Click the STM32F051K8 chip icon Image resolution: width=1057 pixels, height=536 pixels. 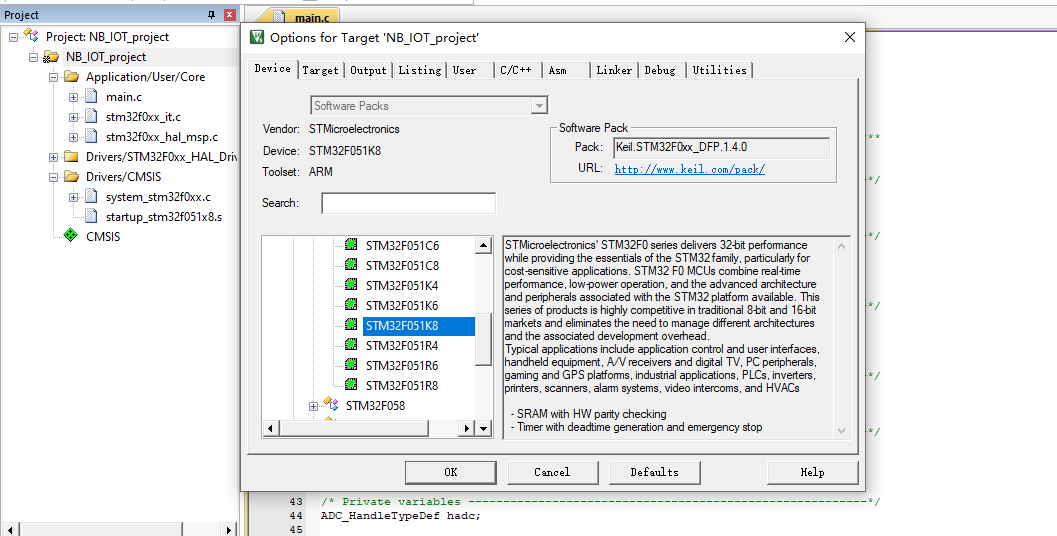pyautogui.click(x=351, y=325)
